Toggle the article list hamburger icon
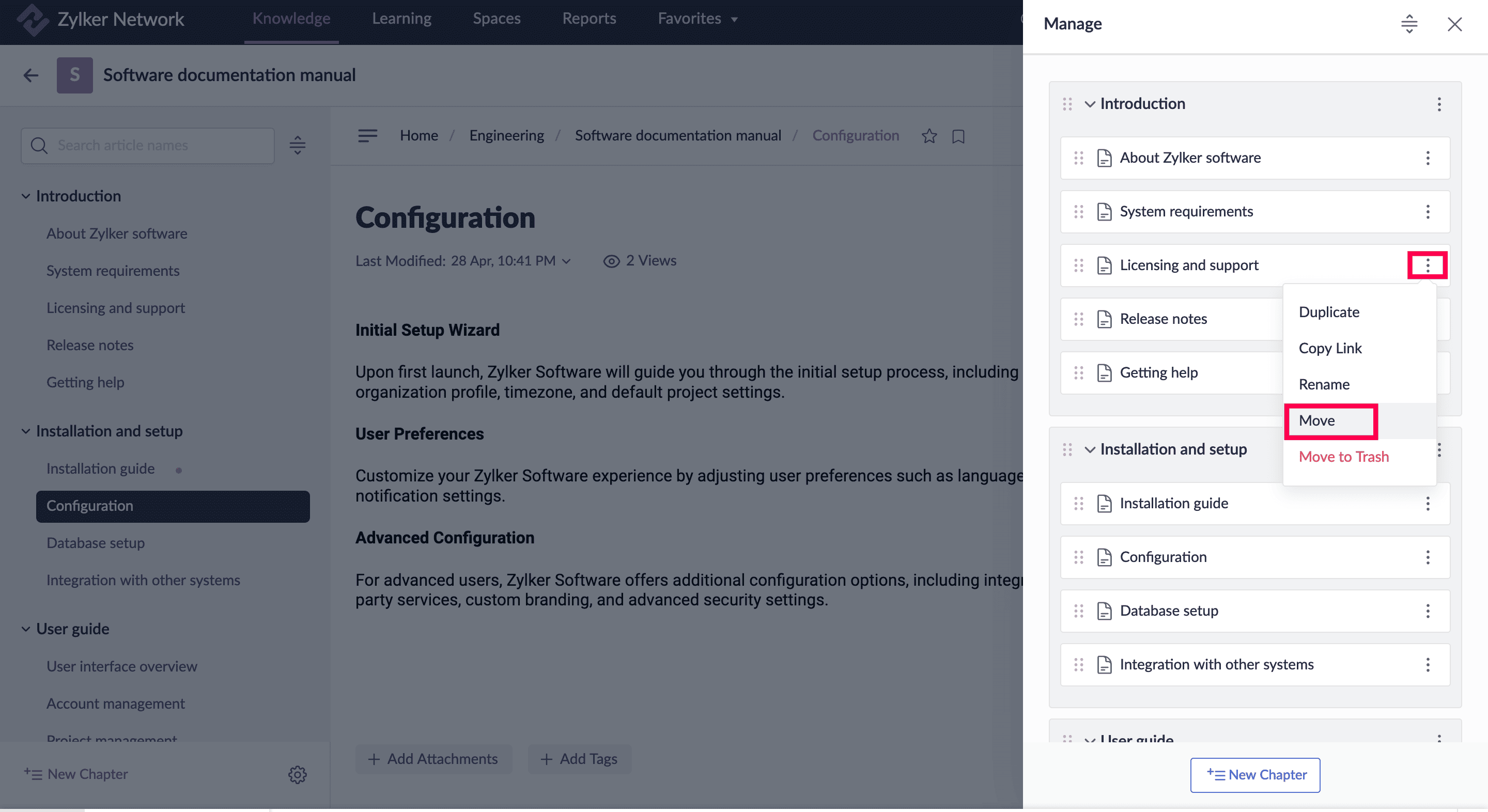Image resolution: width=1488 pixels, height=812 pixels. pos(367,136)
